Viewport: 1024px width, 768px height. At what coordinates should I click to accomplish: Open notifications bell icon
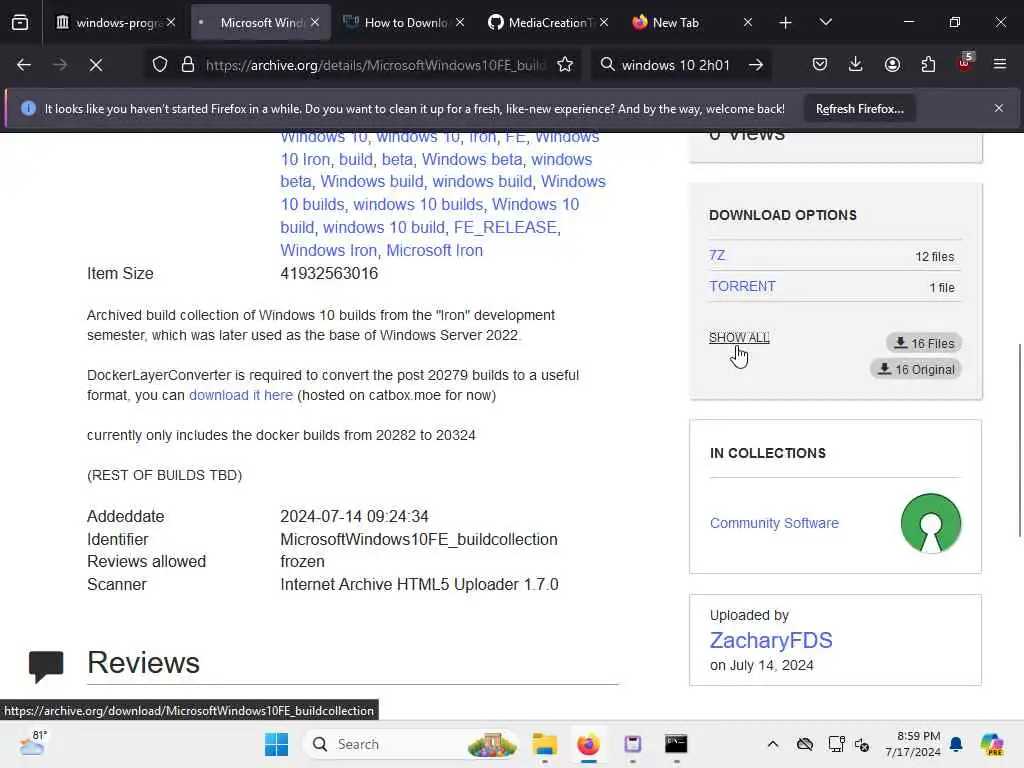[956, 744]
